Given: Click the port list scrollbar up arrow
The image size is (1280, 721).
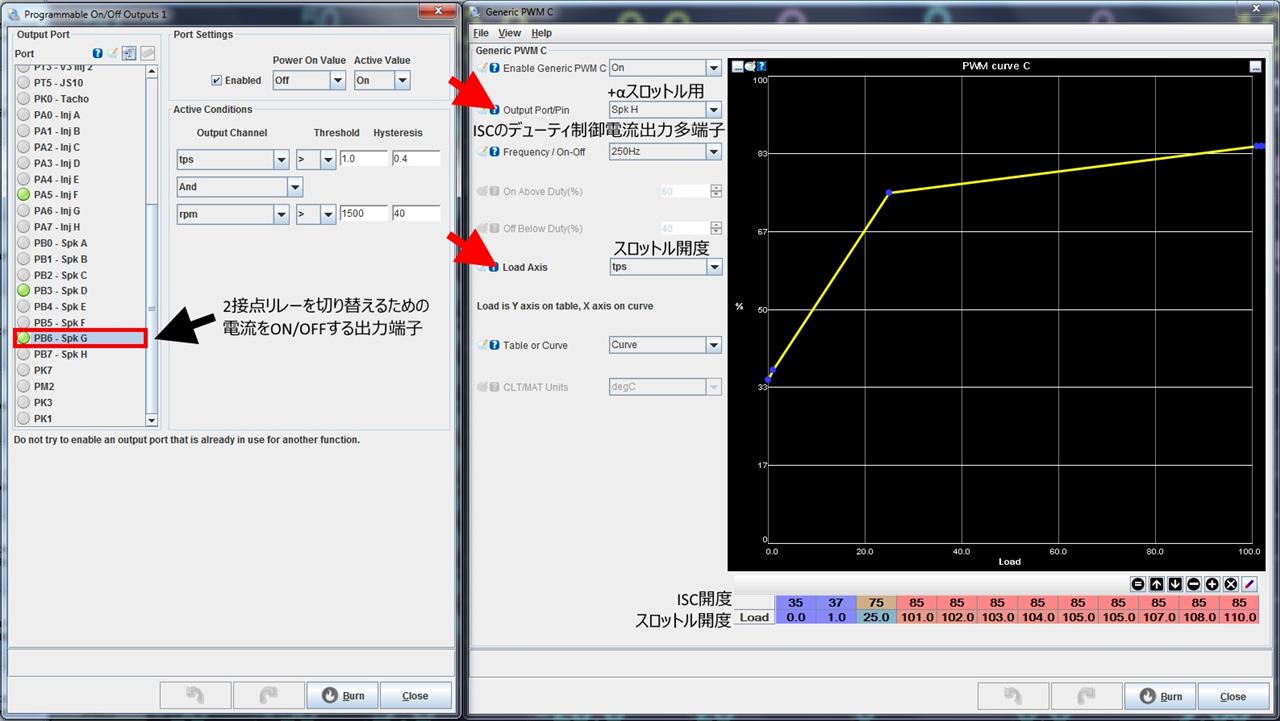Looking at the screenshot, I should (152, 71).
